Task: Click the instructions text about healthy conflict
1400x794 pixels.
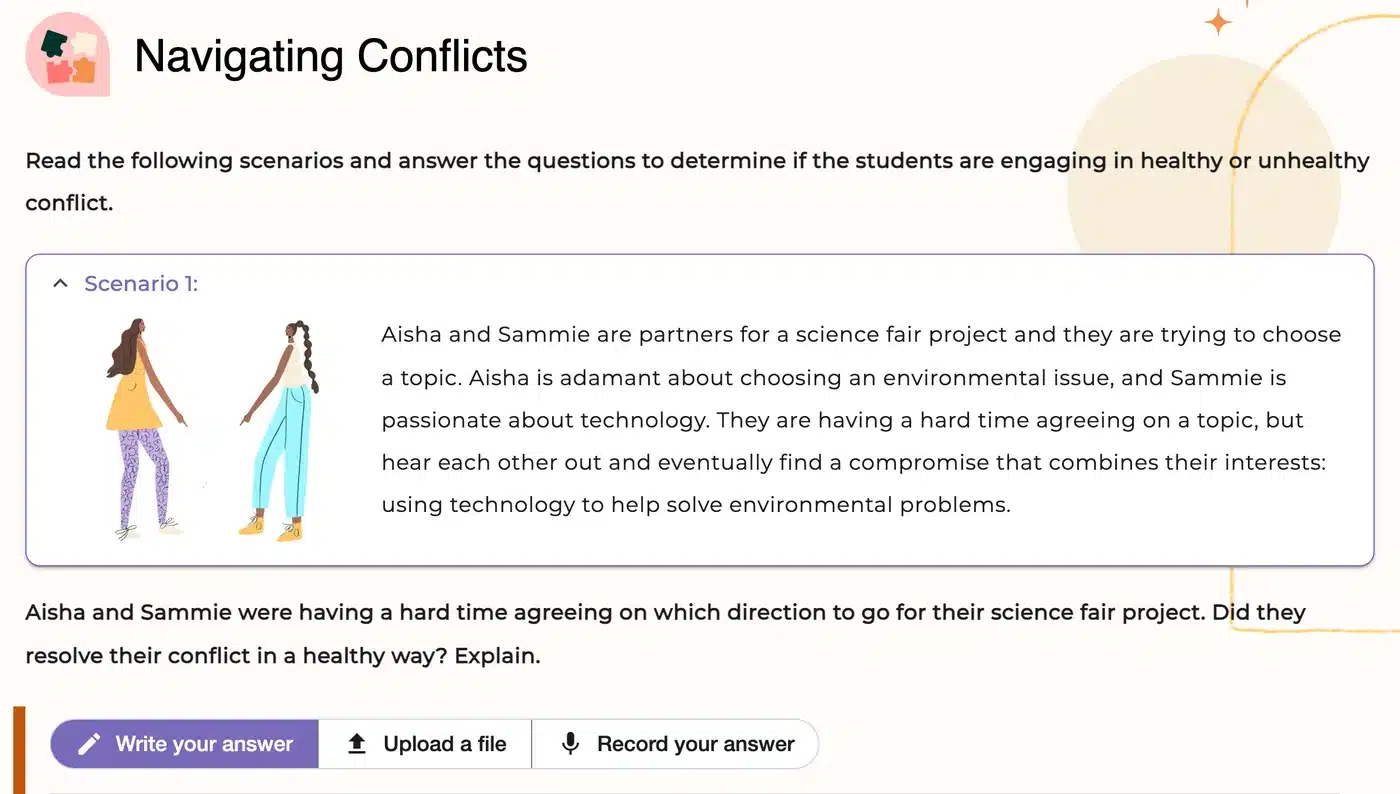Action: click(697, 181)
